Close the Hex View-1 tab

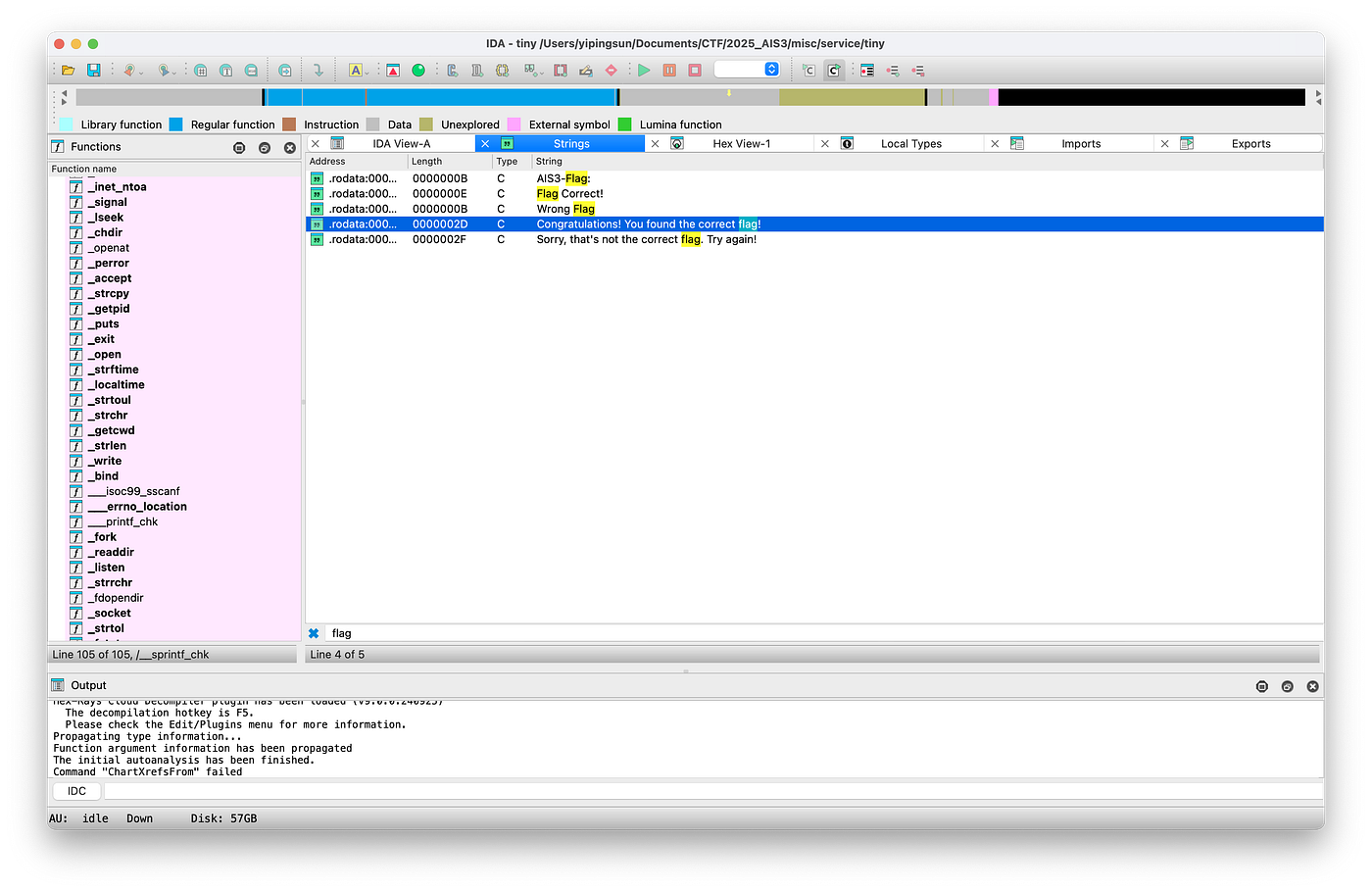656,144
